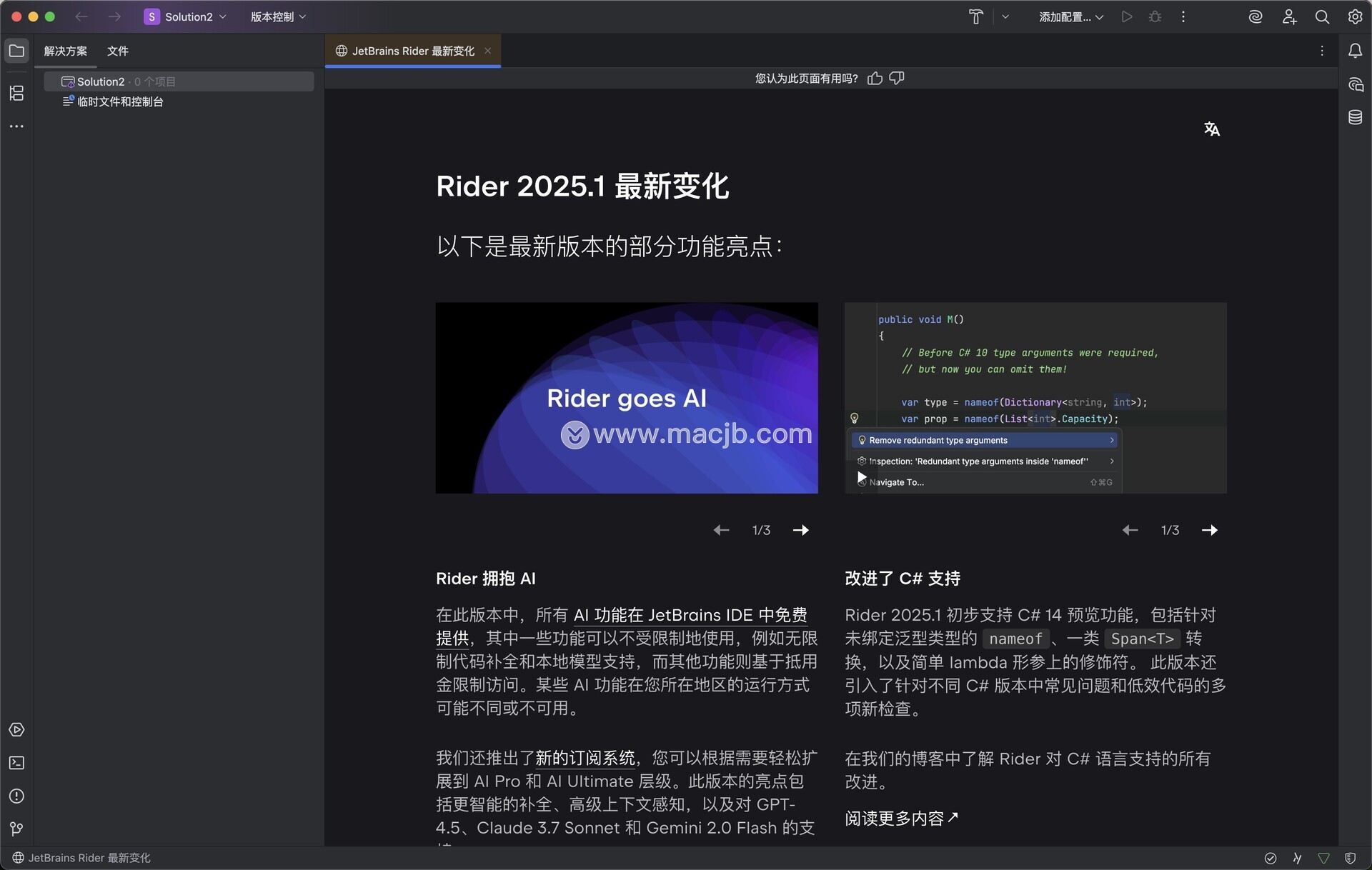1372x870 pixels.
Task: Open the 添加配置 run configuration dropdown
Action: 1071,16
